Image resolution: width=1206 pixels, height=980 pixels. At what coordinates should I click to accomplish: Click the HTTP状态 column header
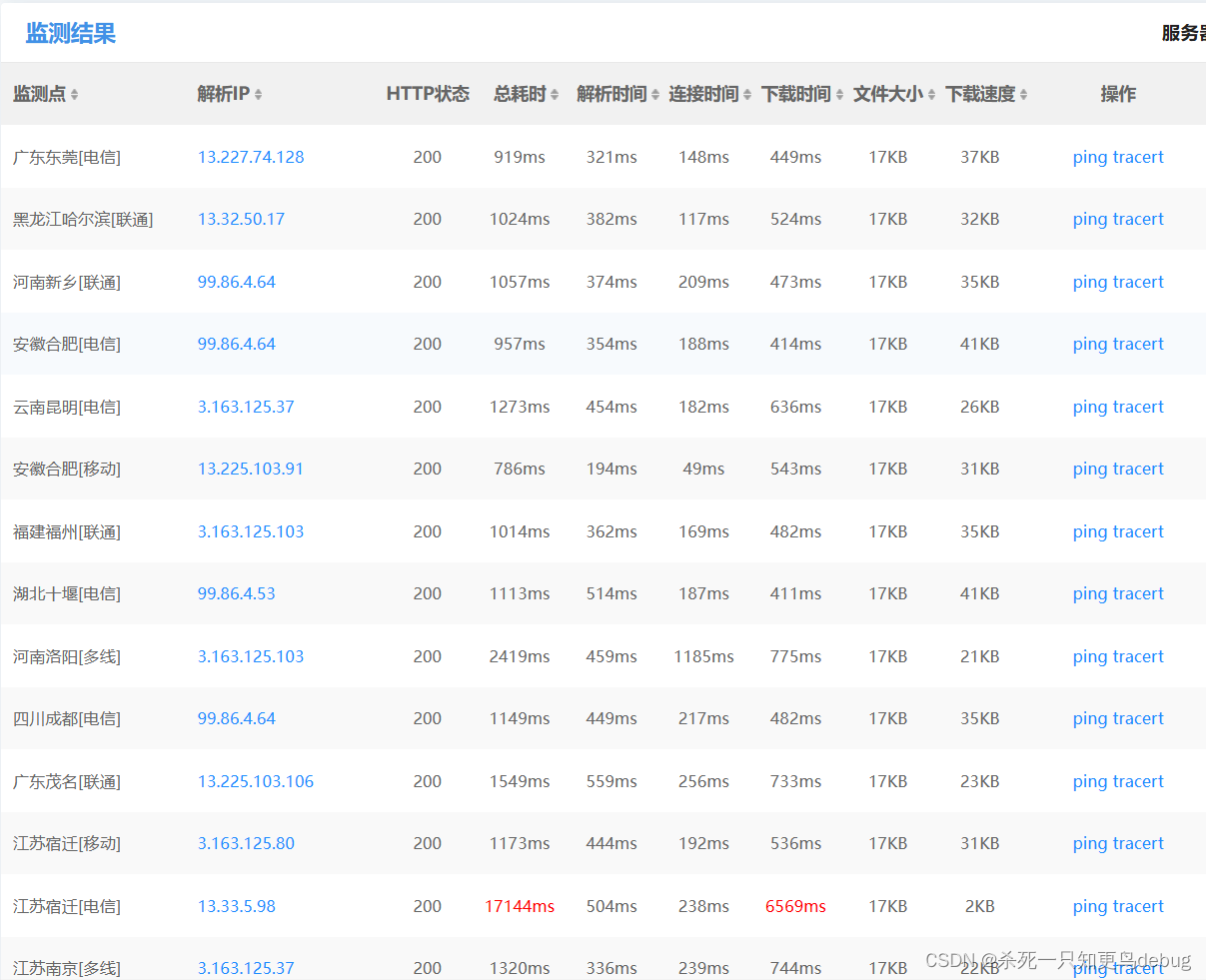[x=428, y=94]
